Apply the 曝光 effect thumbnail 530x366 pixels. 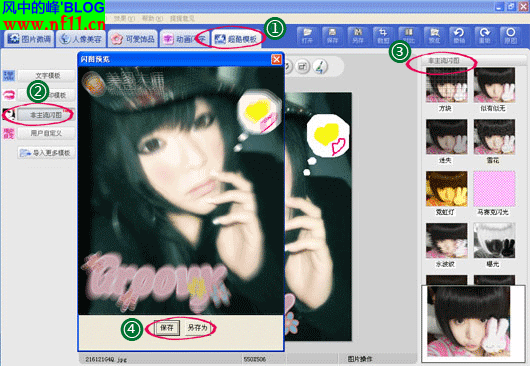(494, 240)
